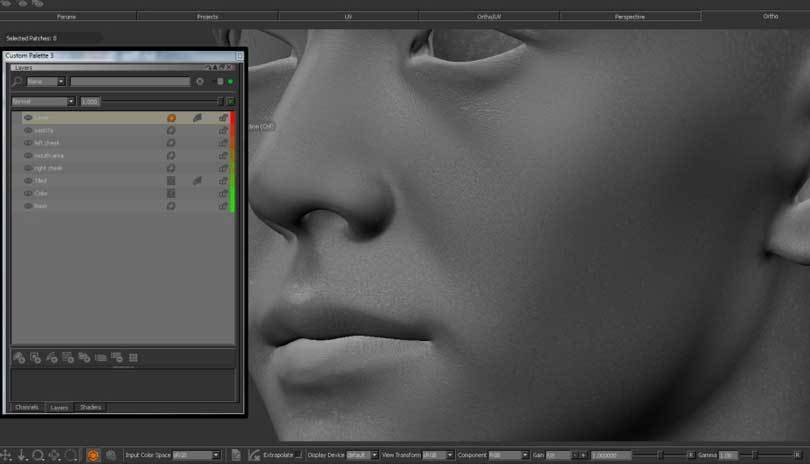Click the orange paint-target icon on highlighted layer
The width and height of the screenshot is (810, 464).
[171, 118]
